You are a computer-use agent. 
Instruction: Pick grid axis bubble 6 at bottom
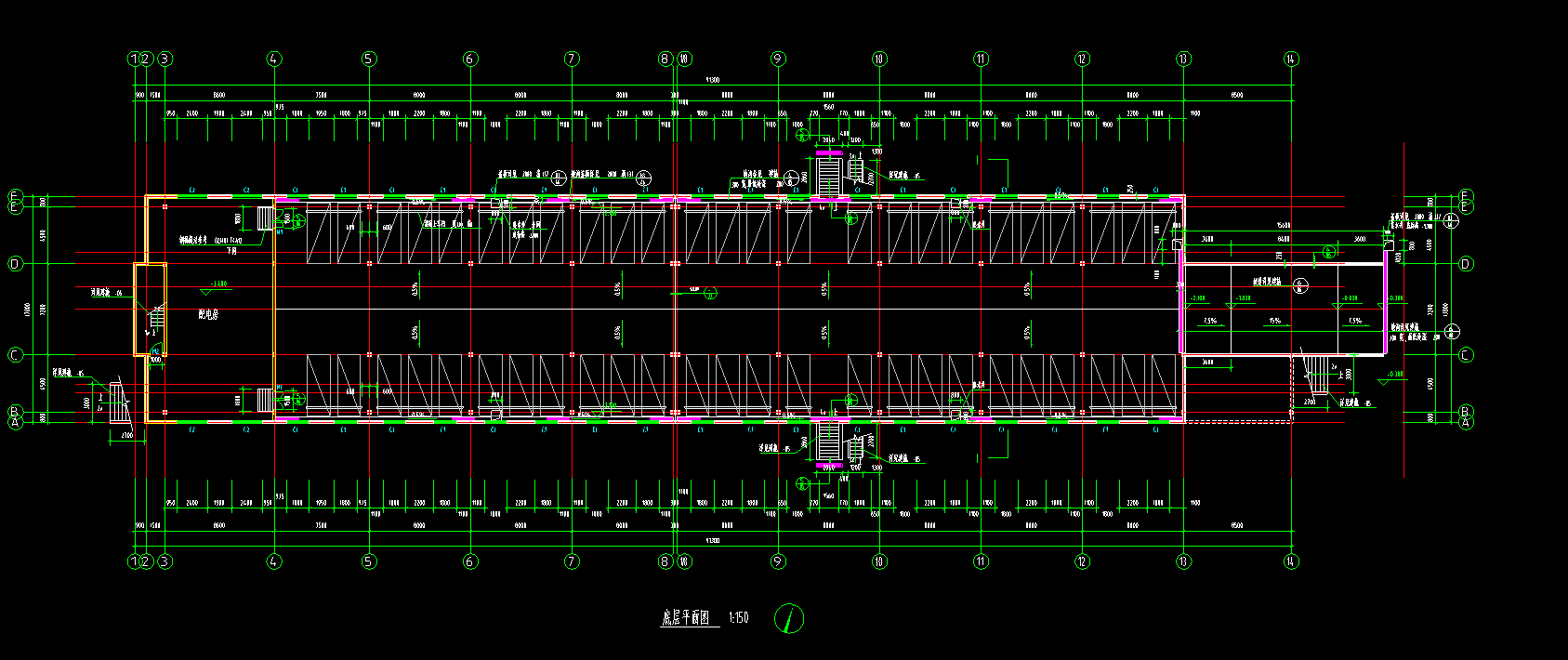[x=470, y=561]
